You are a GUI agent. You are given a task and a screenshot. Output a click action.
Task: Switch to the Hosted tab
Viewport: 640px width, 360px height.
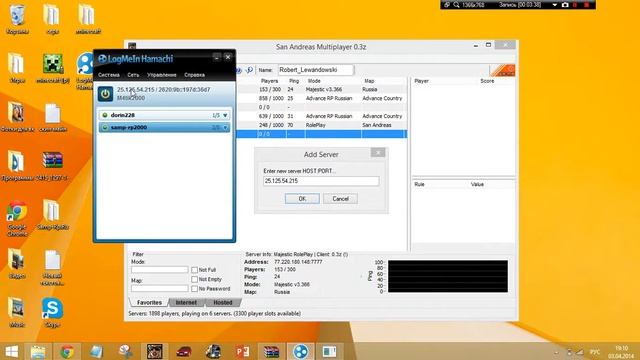(223, 302)
